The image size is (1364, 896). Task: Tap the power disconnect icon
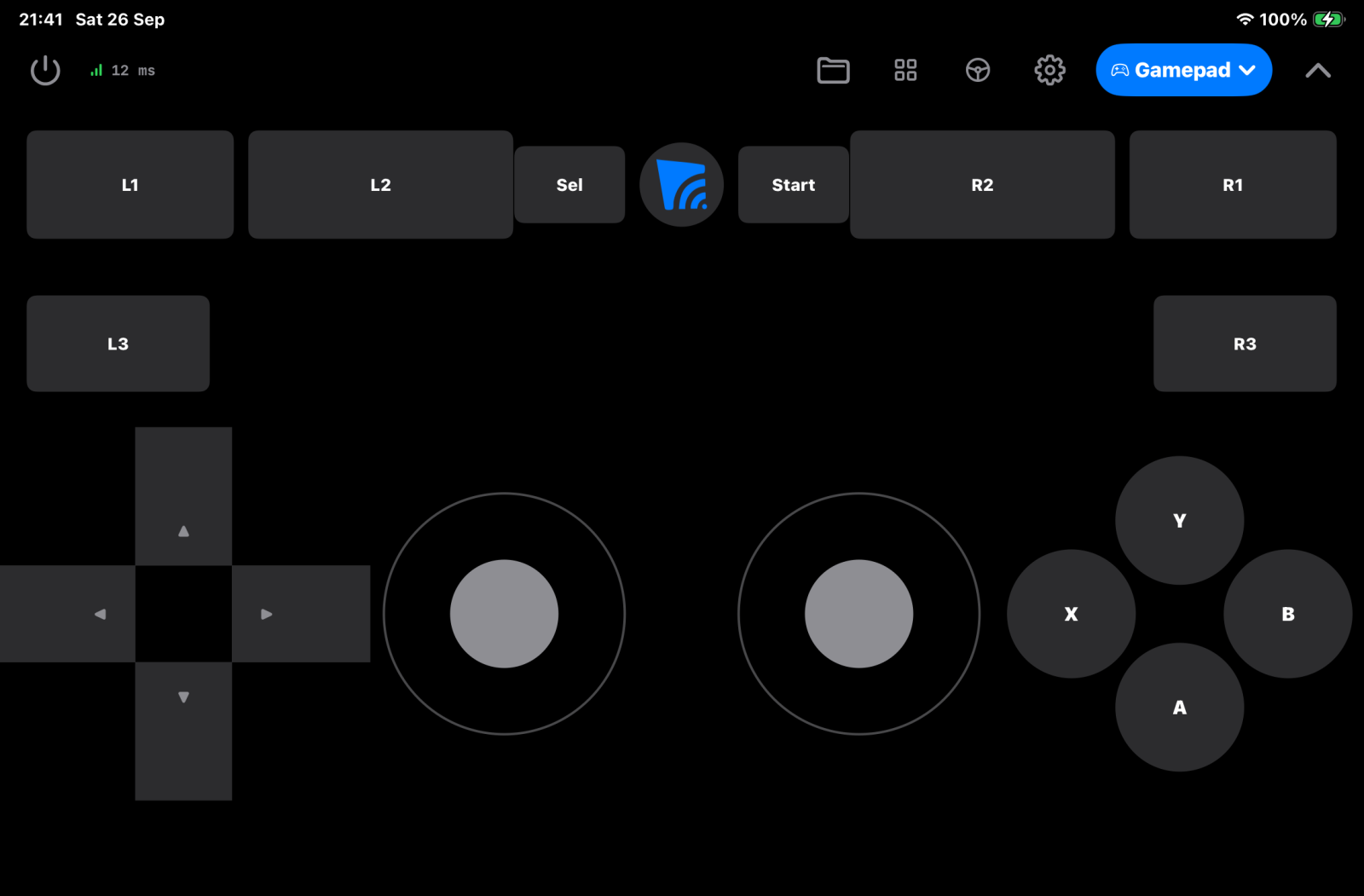coord(45,71)
